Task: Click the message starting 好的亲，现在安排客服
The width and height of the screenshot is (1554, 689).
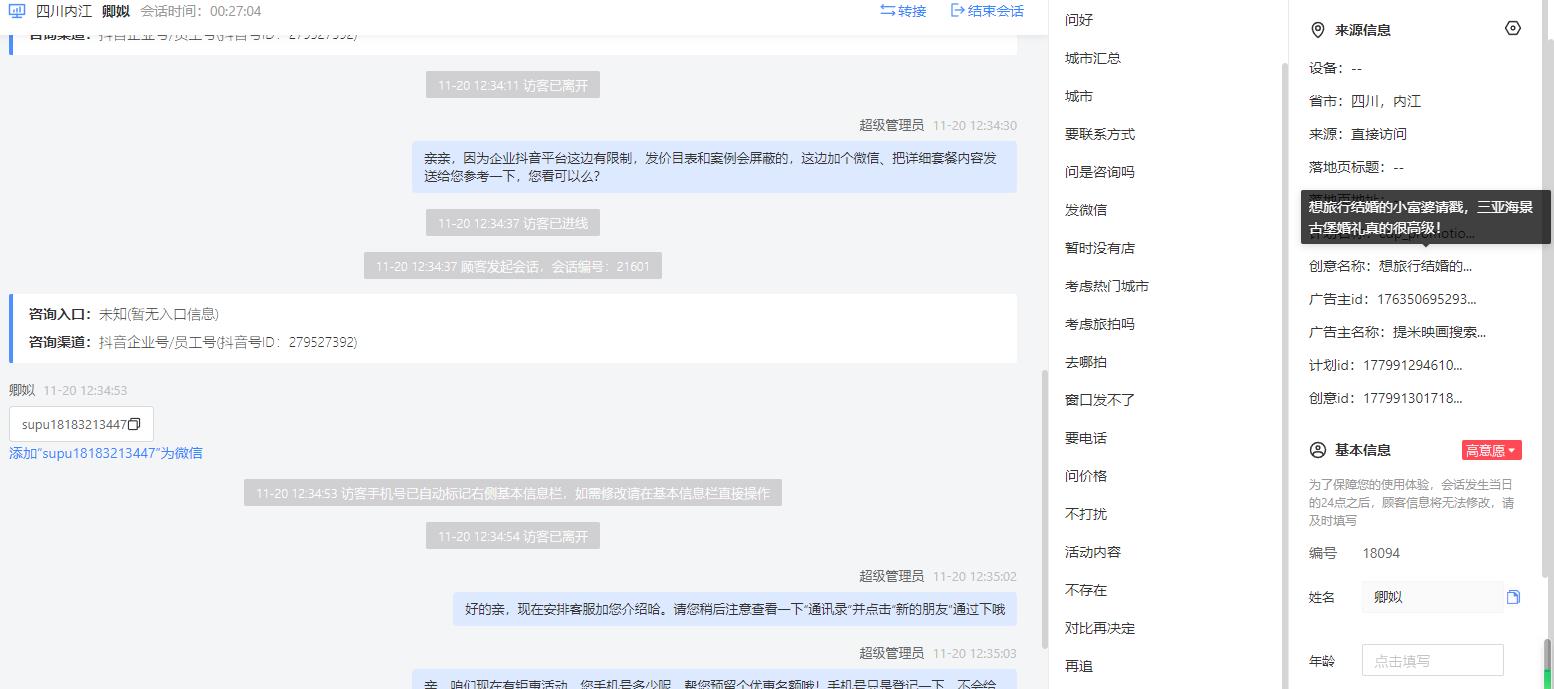Action: 735,609
